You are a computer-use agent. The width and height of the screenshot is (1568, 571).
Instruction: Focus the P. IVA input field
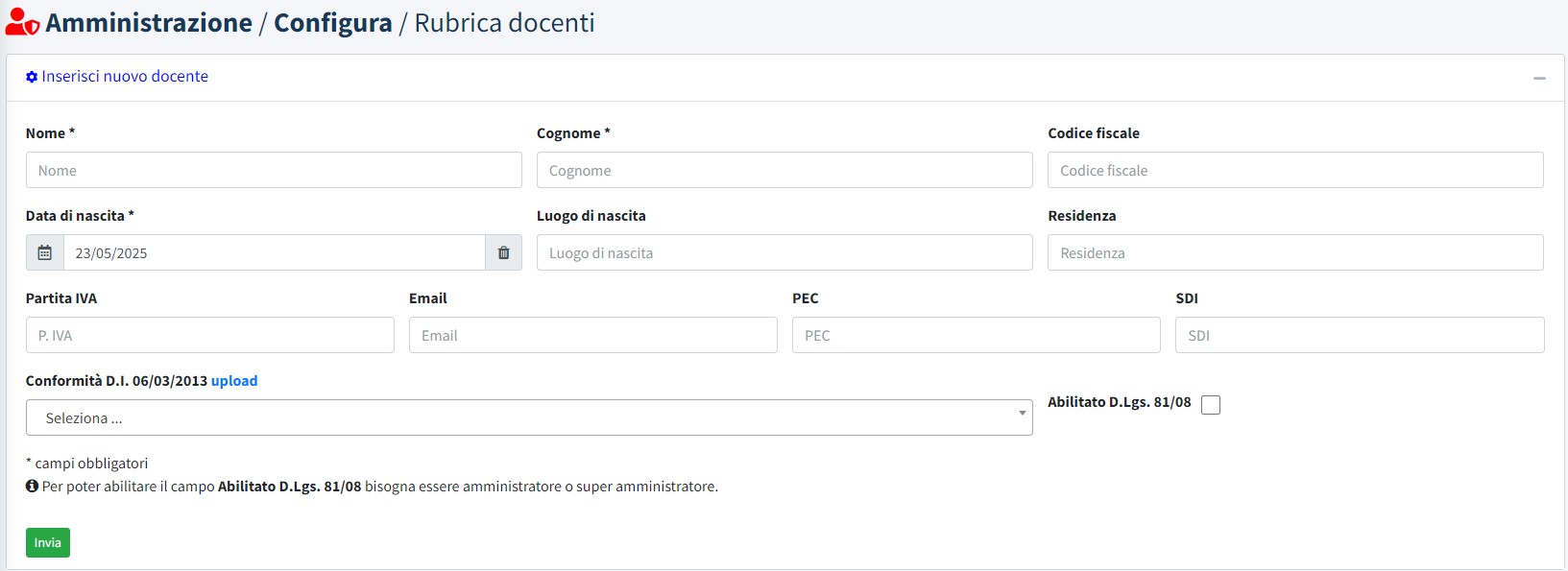[210, 335]
